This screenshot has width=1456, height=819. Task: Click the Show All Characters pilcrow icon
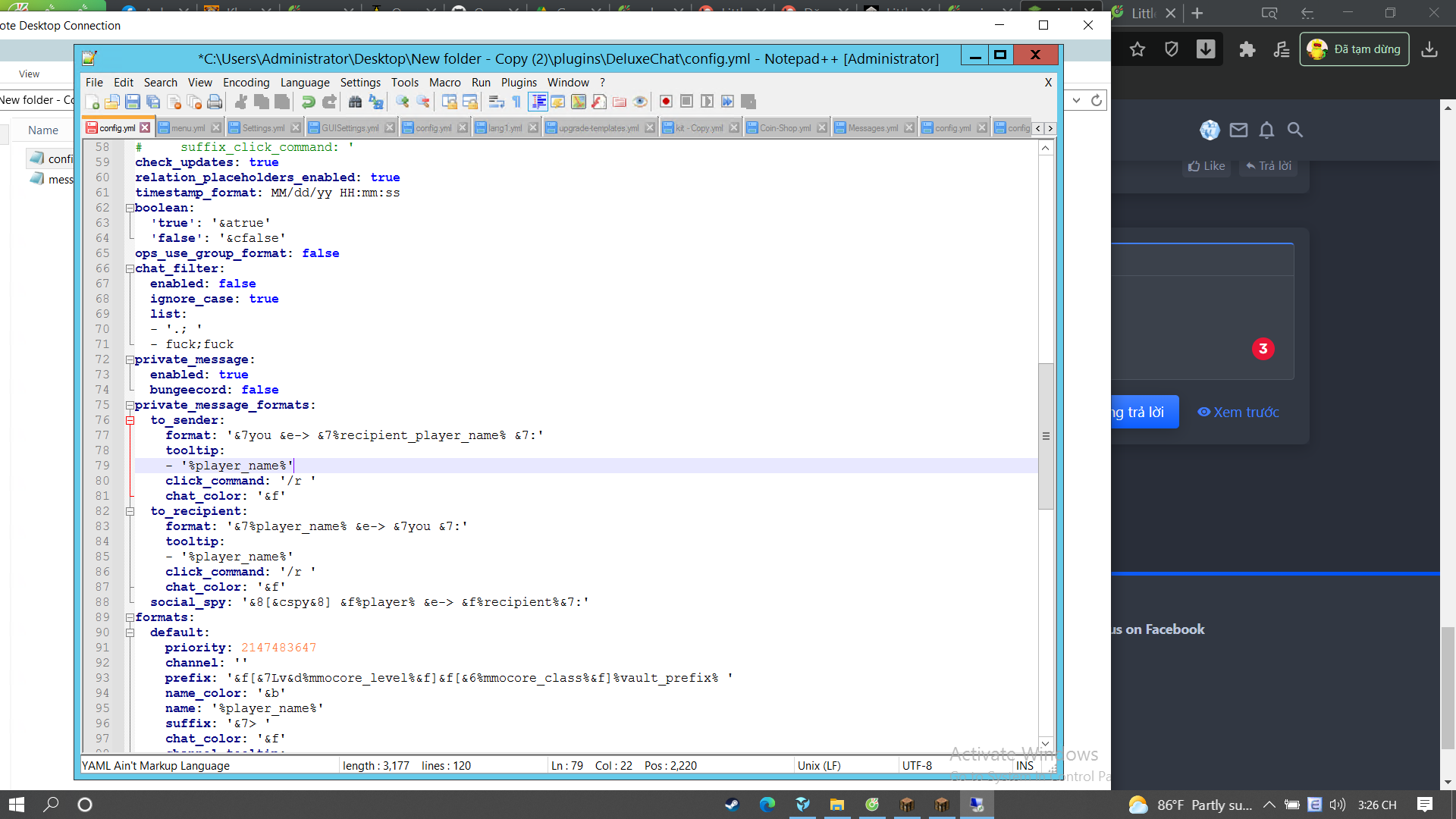pos(516,102)
